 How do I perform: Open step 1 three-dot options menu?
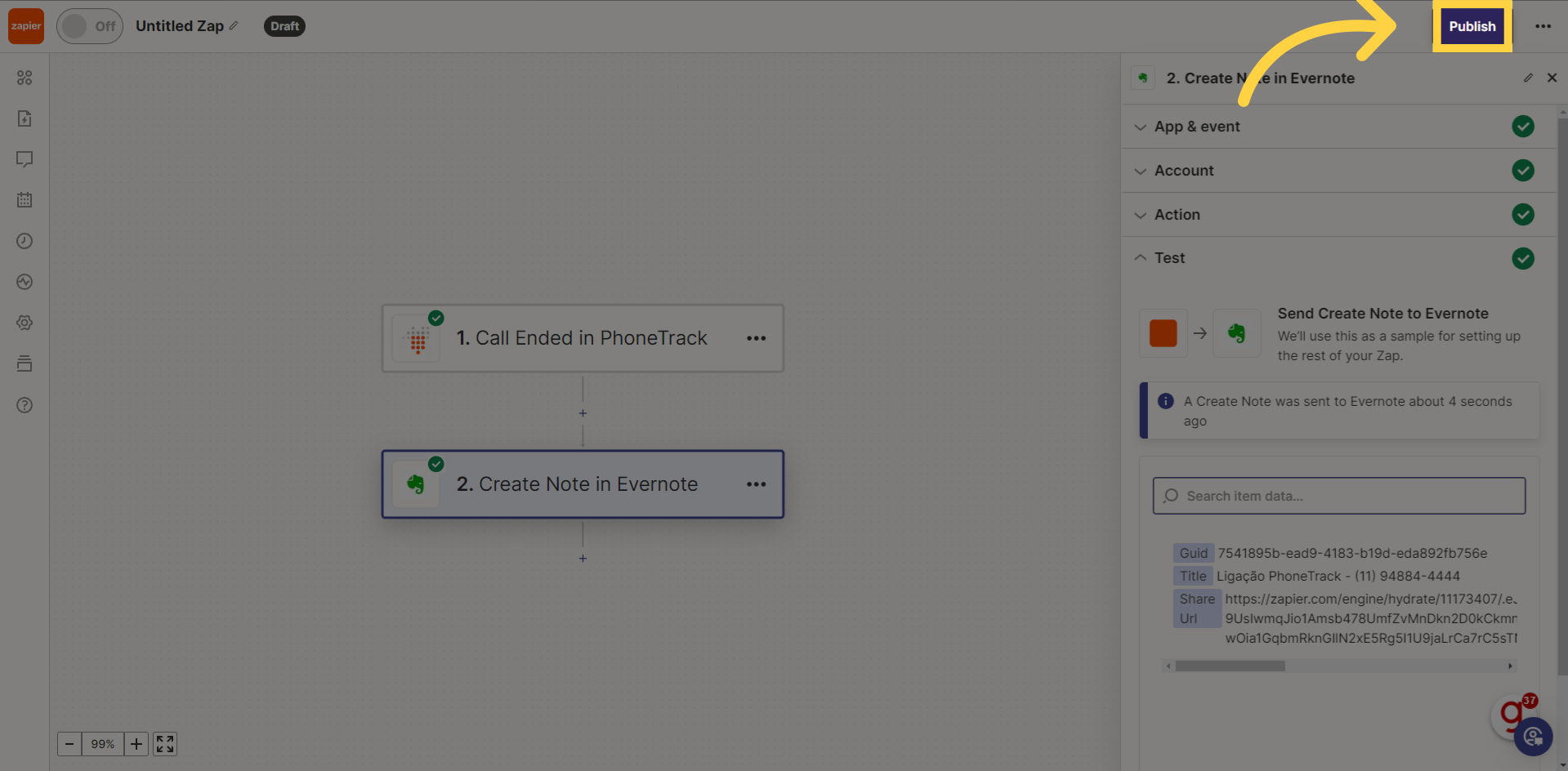756,338
